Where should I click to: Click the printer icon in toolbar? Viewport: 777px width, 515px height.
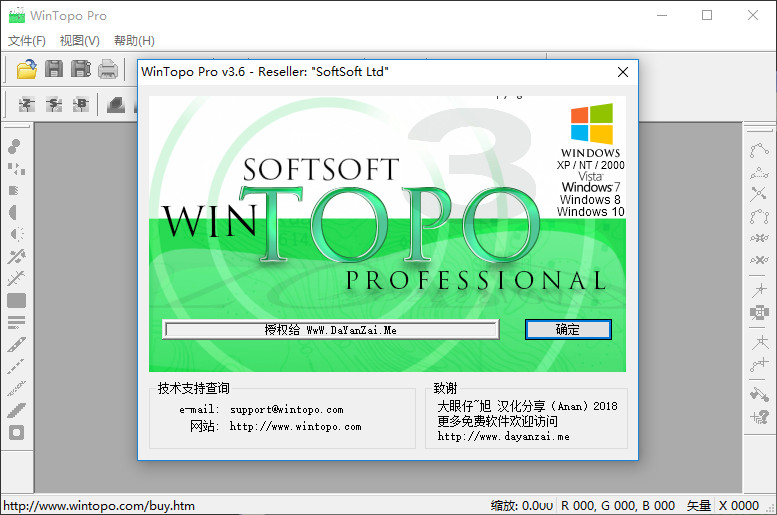(x=108, y=69)
